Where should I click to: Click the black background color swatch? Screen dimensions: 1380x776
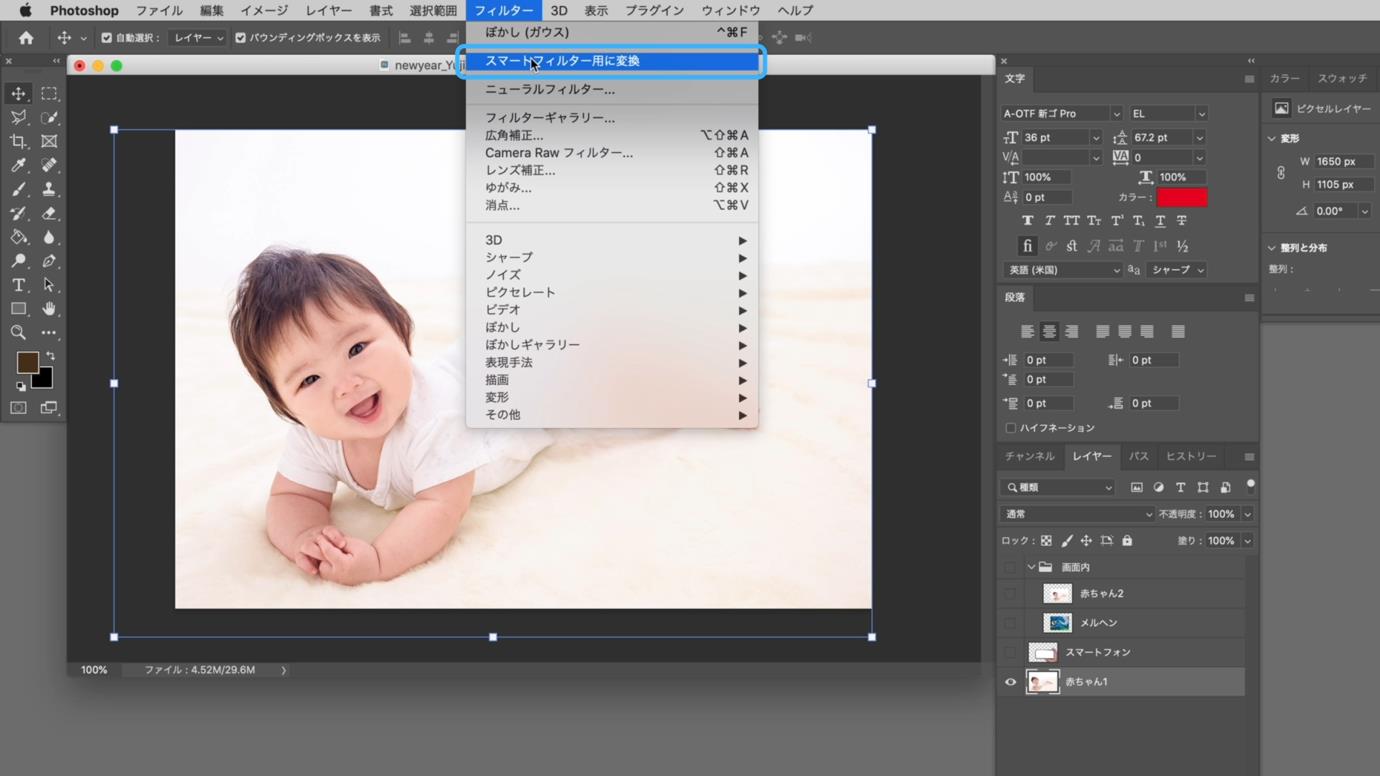(42, 378)
